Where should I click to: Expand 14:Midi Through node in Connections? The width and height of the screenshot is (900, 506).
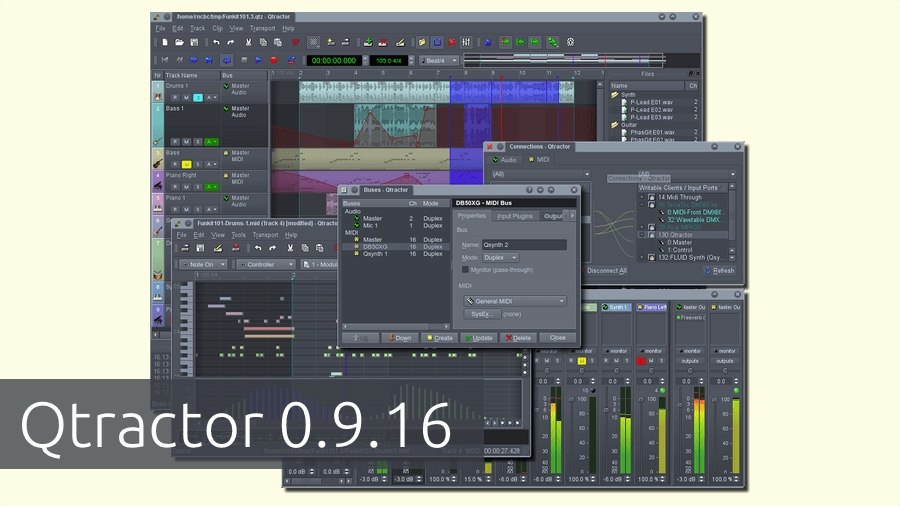(642, 197)
